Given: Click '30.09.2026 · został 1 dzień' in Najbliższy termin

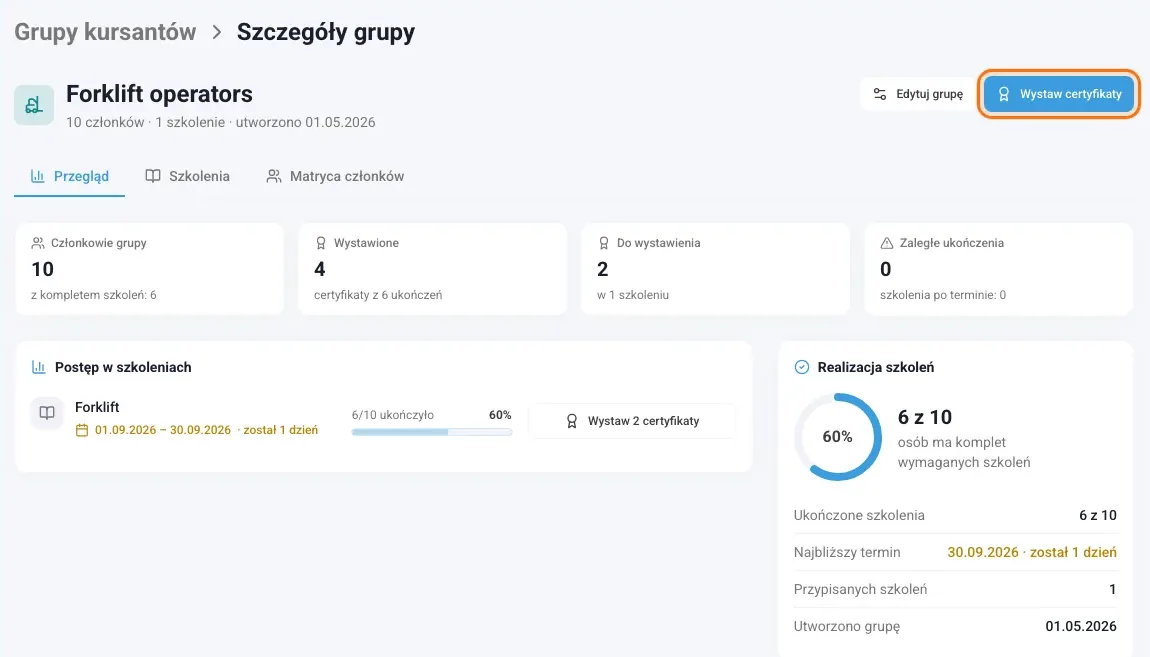Looking at the screenshot, I should [x=1032, y=552].
